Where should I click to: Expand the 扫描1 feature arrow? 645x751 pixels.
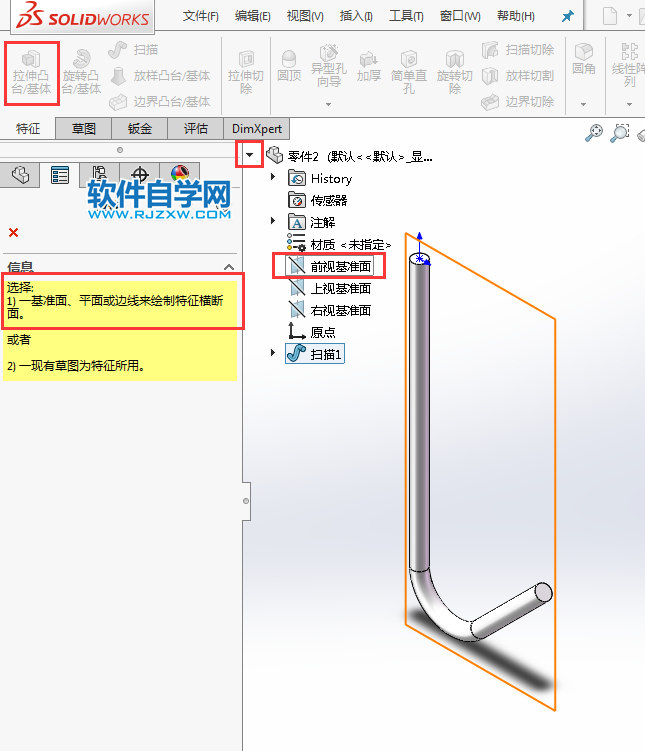click(272, 353)
